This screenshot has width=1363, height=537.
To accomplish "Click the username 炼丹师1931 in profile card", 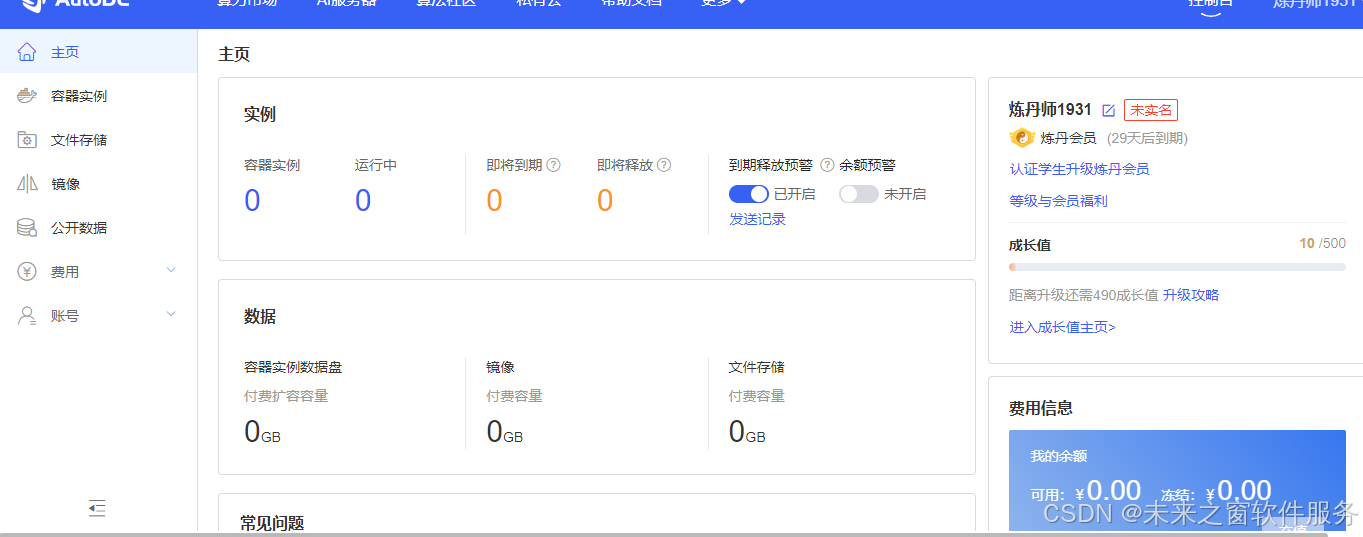I will (1050, 109).
